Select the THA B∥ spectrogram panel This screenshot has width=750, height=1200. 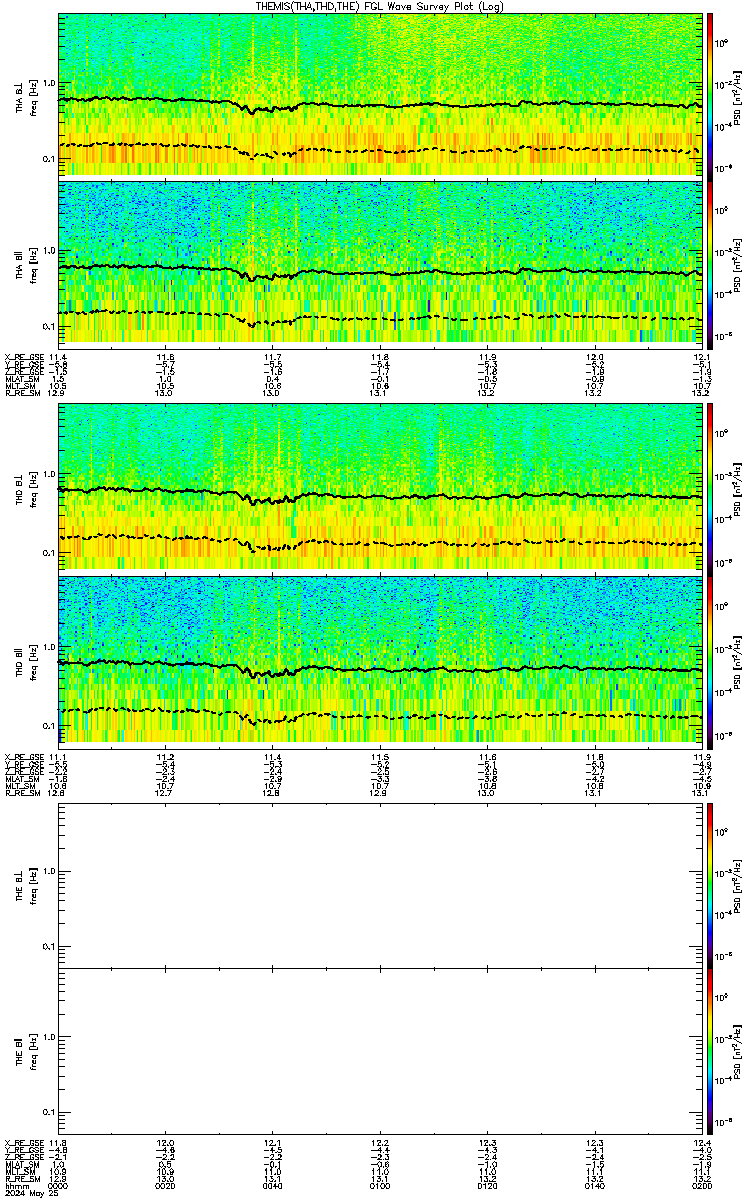click(x=379, y=263)
